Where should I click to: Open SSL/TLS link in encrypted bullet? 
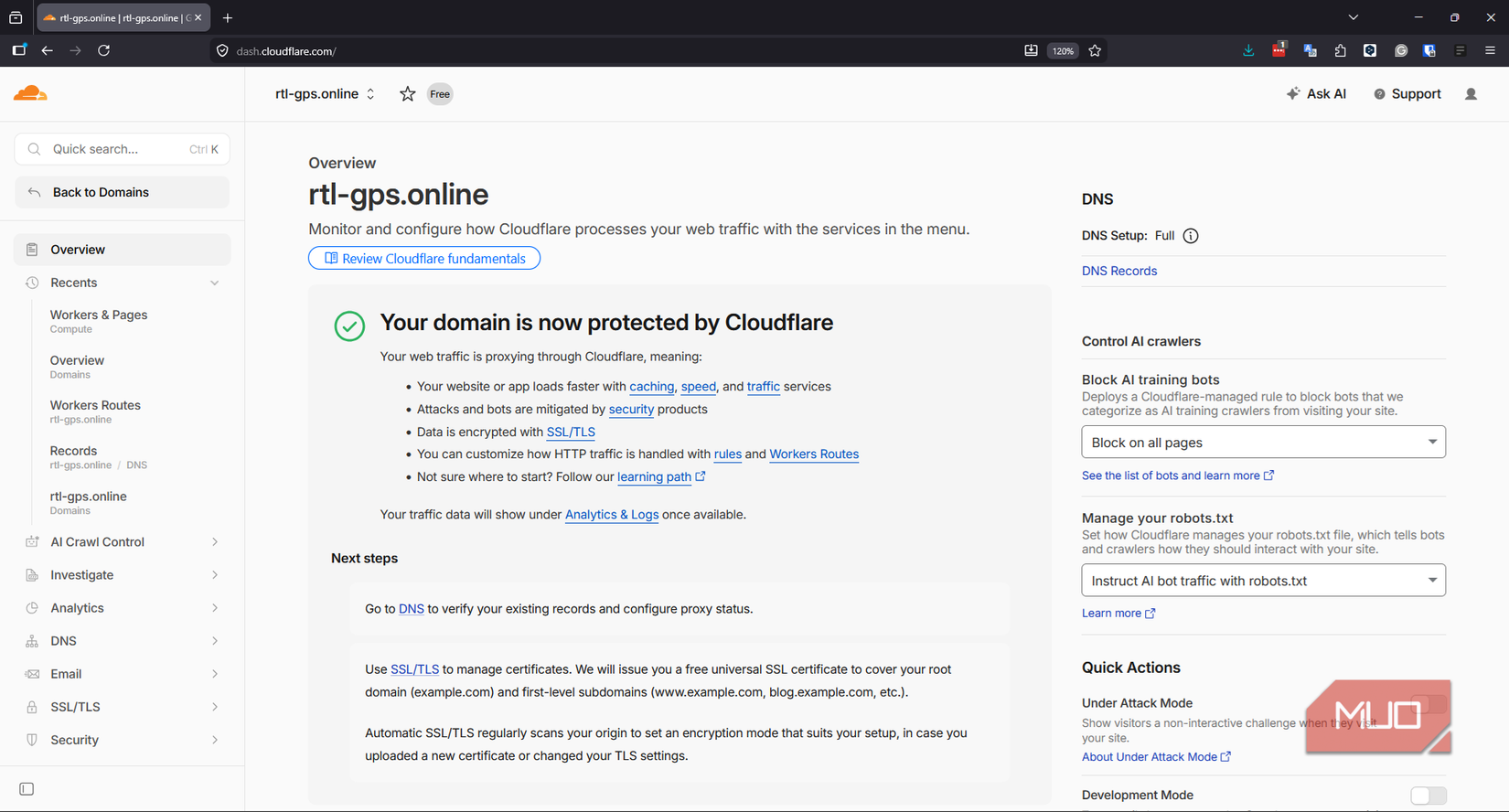coord(571,433)
